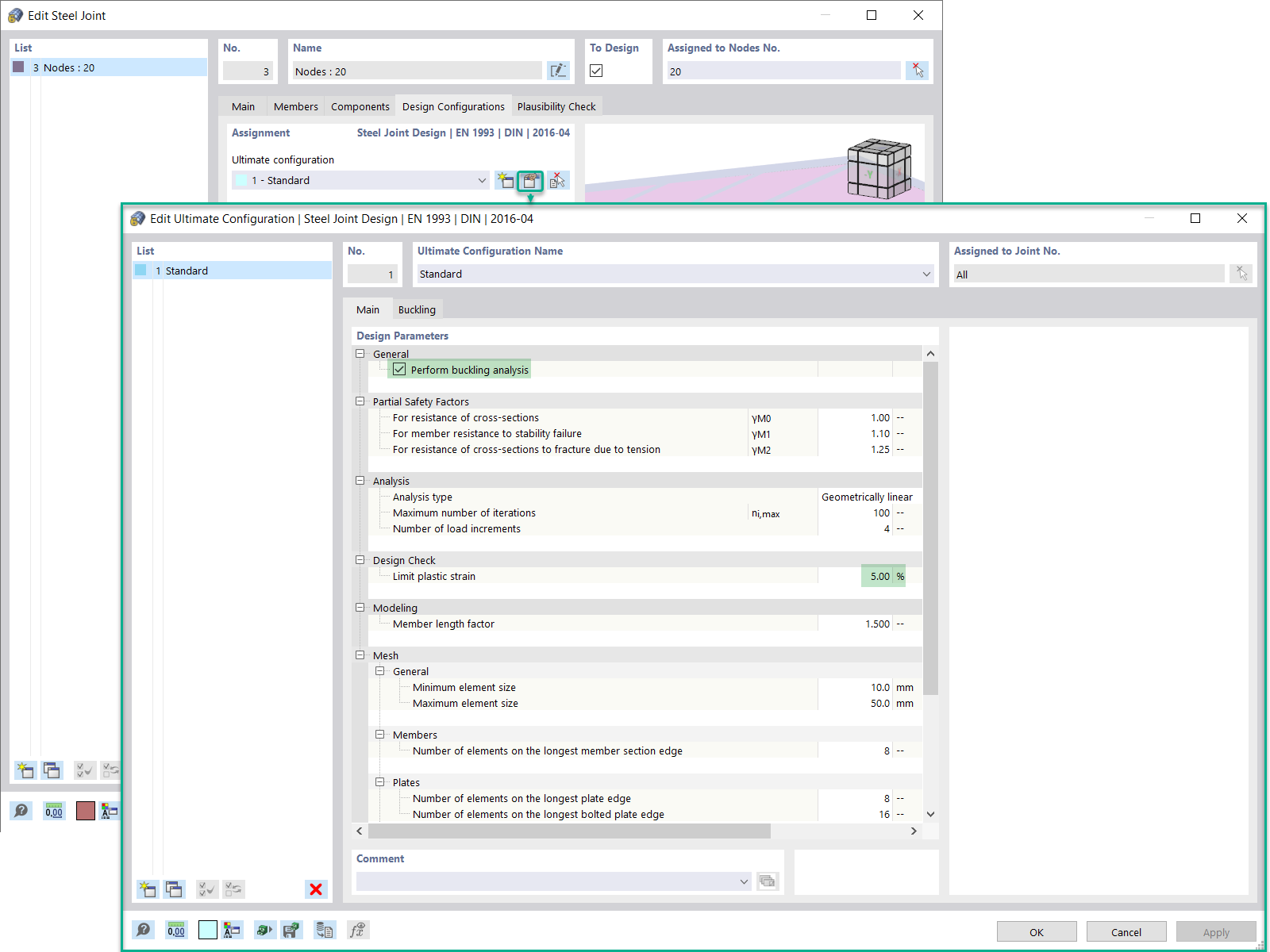
Task: Open units and decimal places settings
Action: pos(176,929)
